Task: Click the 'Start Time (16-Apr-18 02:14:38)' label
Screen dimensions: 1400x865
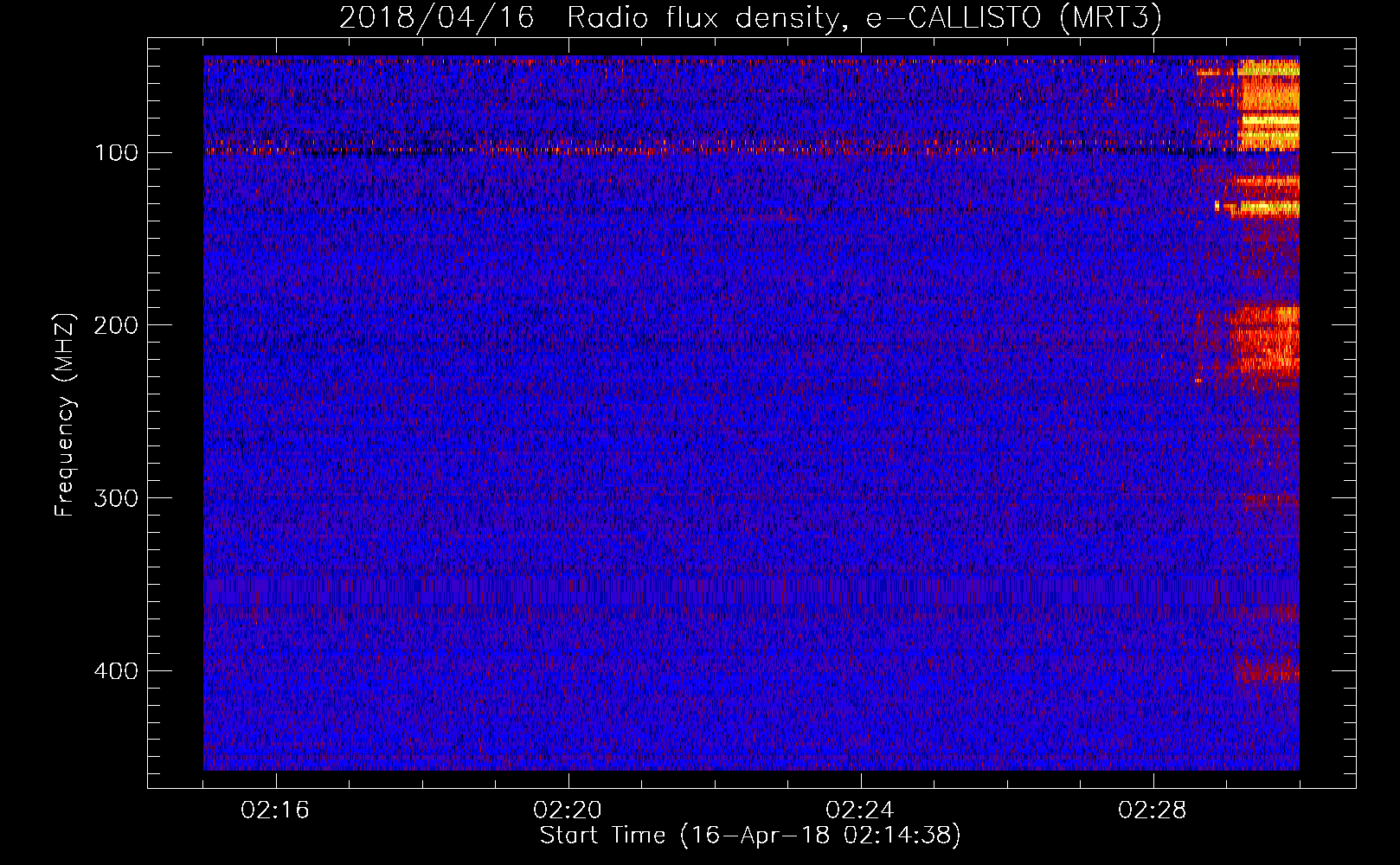Action: tap(750, 836)
